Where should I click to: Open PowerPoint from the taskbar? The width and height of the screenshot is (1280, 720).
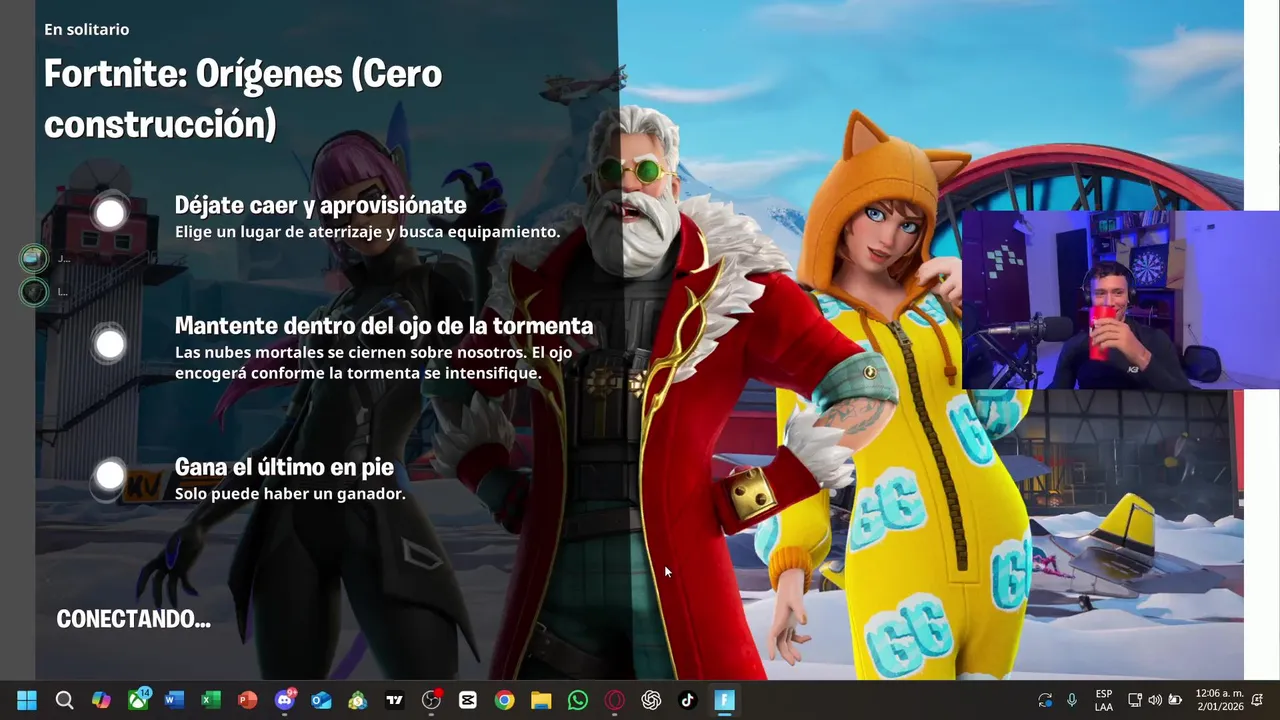coord(247,700)
